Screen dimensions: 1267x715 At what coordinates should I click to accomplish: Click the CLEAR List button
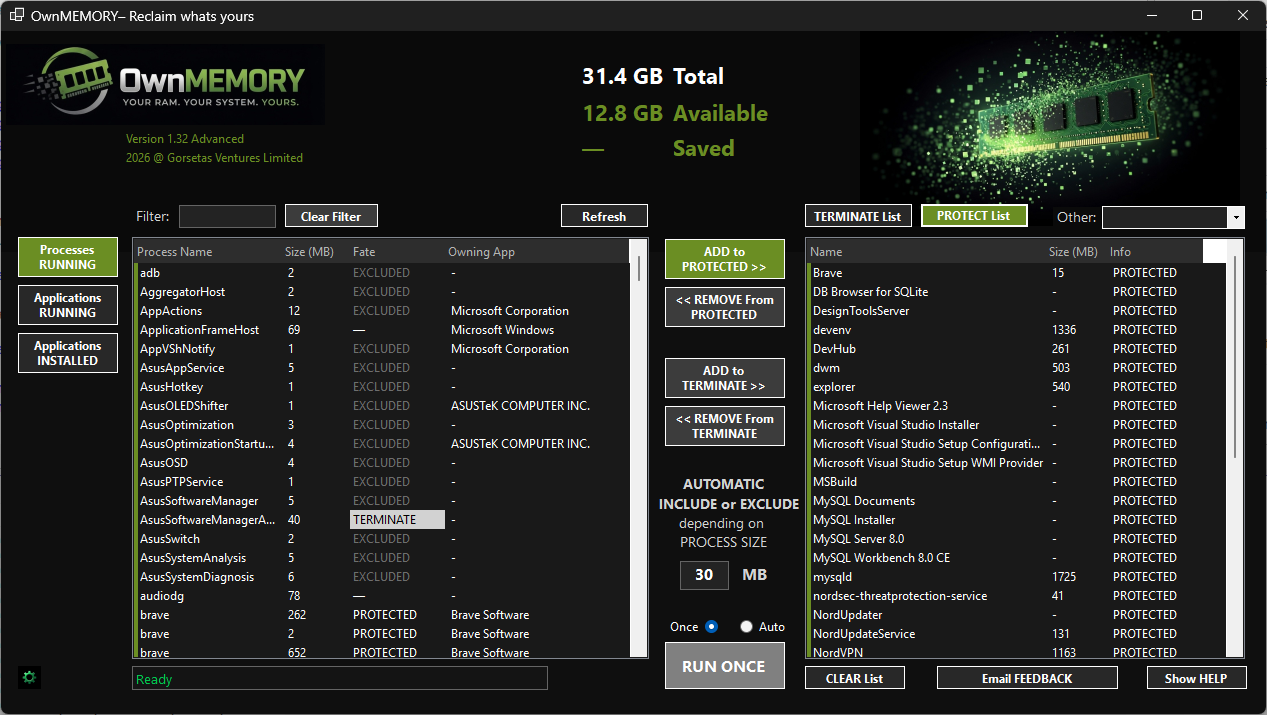pyautogui.click(x=855, y=678)
